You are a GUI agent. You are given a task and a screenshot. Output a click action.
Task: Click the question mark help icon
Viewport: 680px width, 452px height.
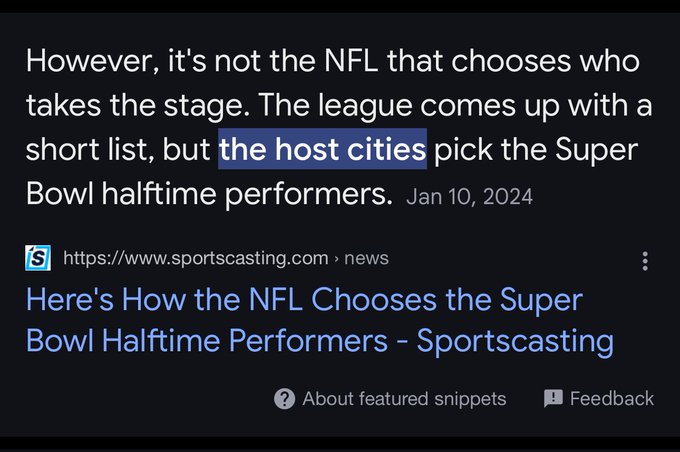click(x=284, y=399)
